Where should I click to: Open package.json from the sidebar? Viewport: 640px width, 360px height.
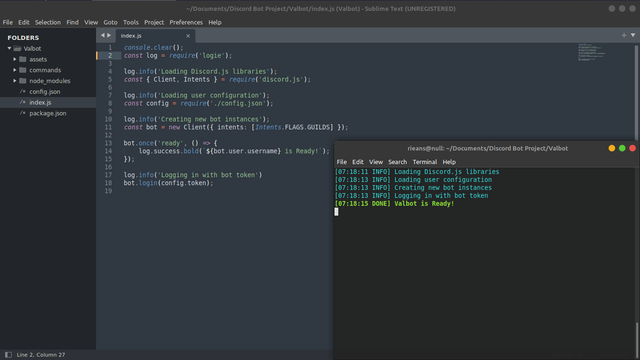click(48, 113)
